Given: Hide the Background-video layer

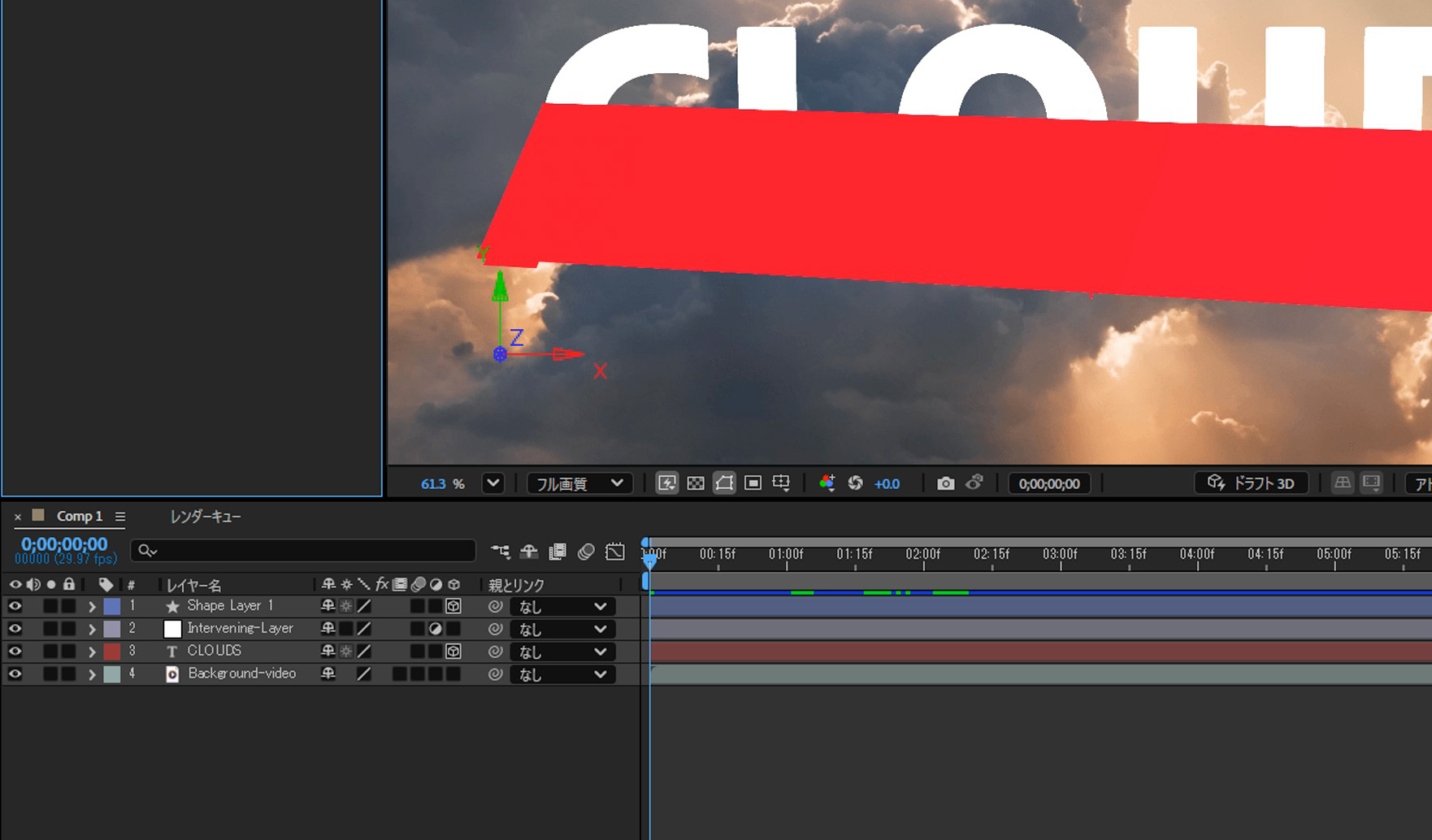Looking at the screenshot, I should [15, 674].
